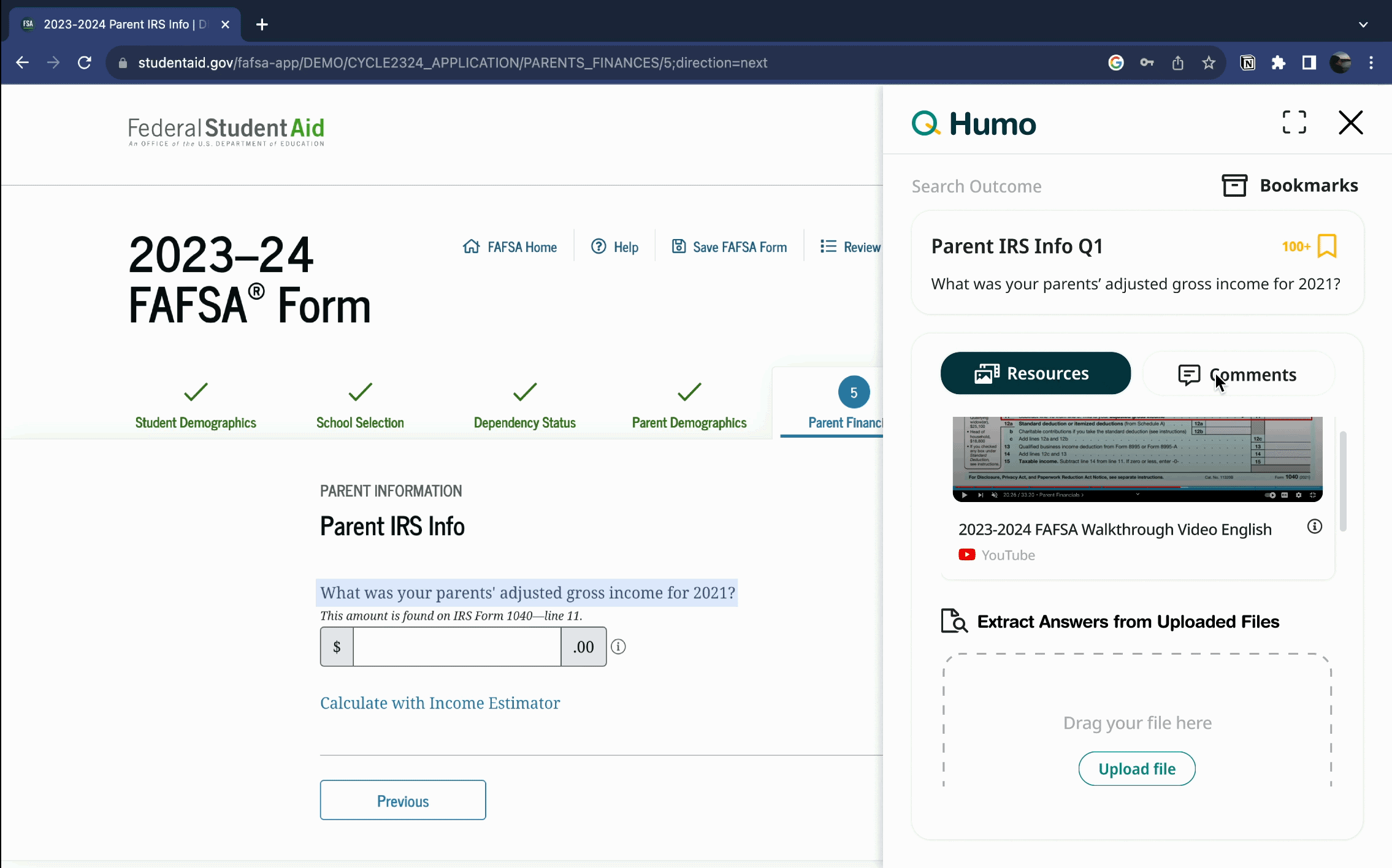Open Chrome three-dot menu
This screenshot has width=1392, height=868.
[1371, 63]
